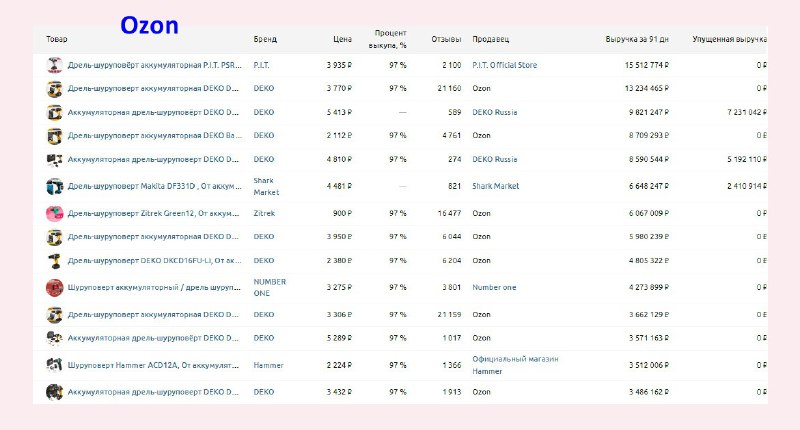Sort table by Бренд column header
This screenshot has width=800, height=430.
[x=265, y=39]
